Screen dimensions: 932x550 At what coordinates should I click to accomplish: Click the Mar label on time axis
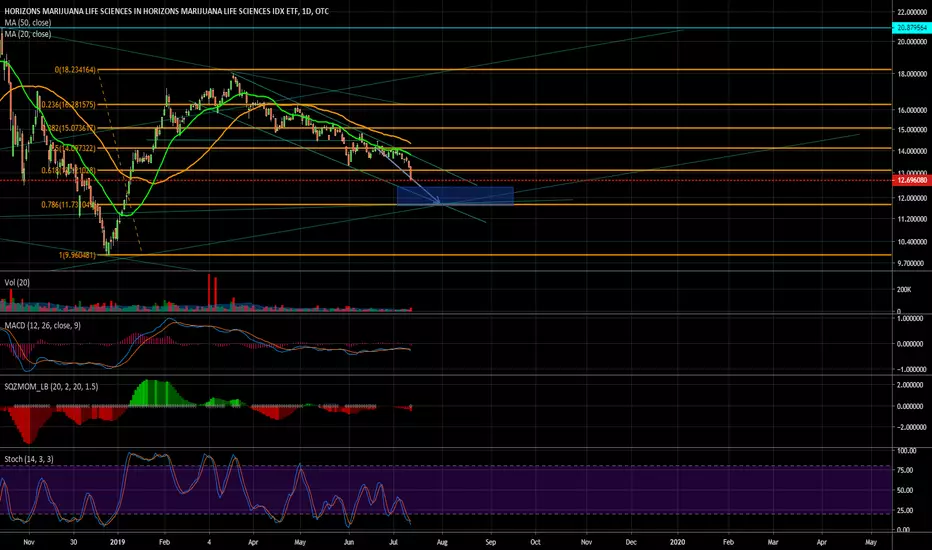tap(773, 542)
